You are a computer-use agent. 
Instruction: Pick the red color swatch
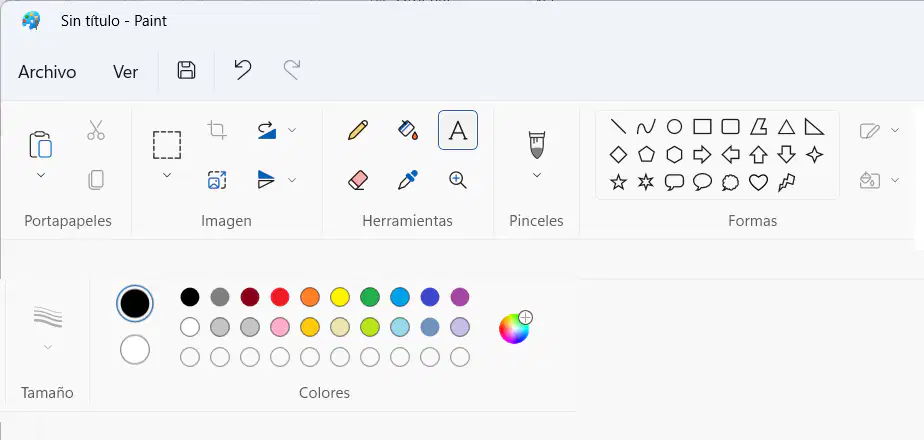coord(280,297)
